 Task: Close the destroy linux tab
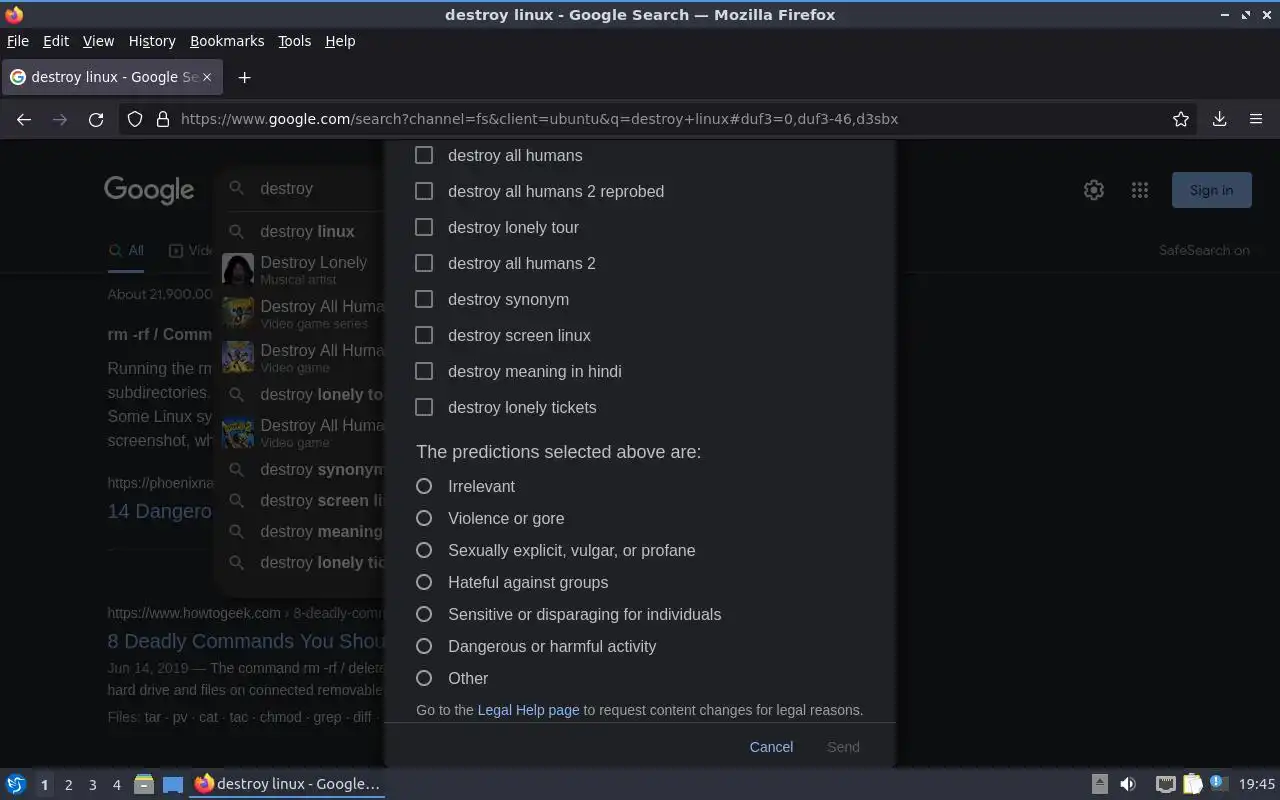(207, 77)
